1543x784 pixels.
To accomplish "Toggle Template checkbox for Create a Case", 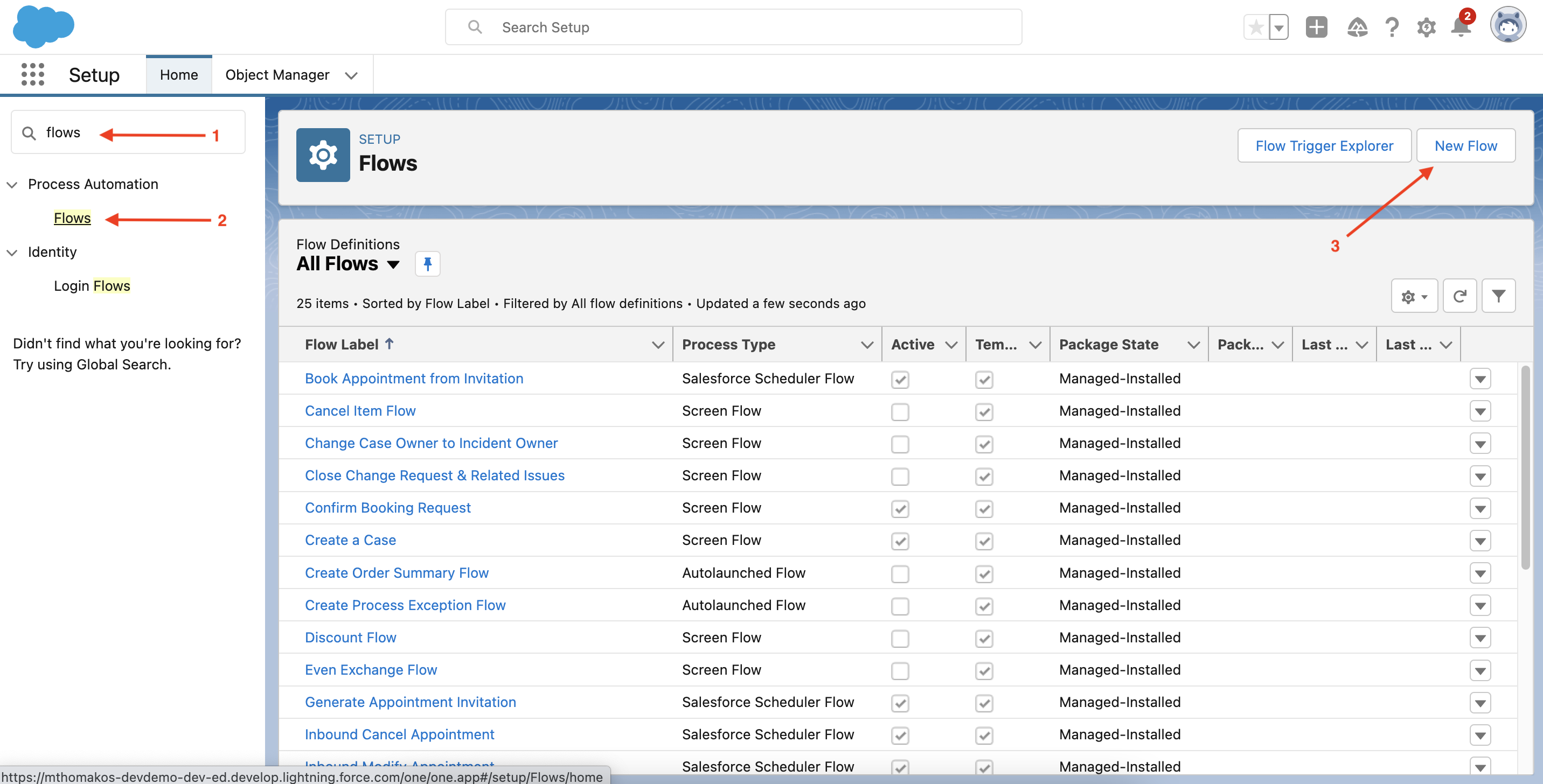I will point(984,541).
